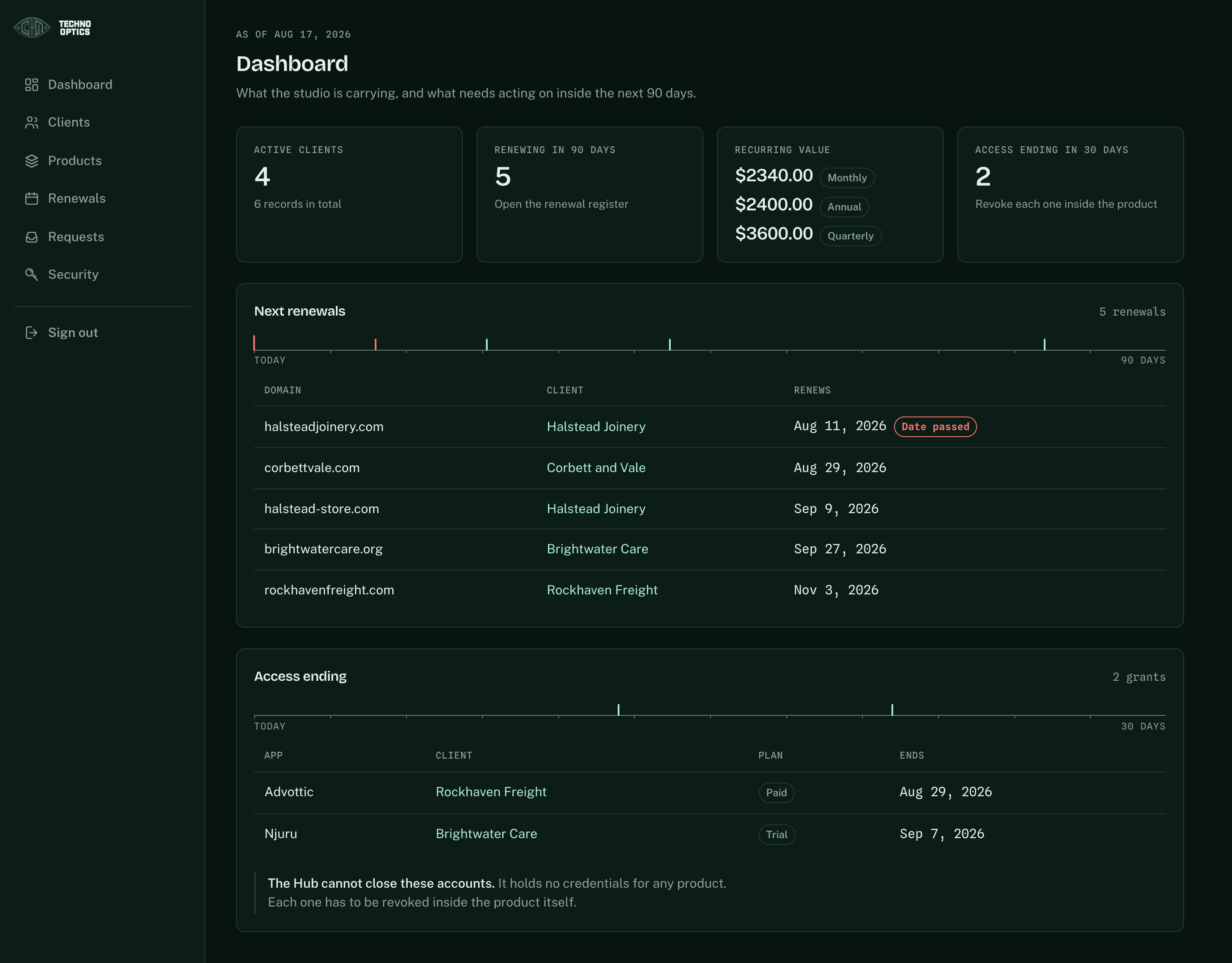Click the red Today marker on renewals timeline

pos(255,343)
